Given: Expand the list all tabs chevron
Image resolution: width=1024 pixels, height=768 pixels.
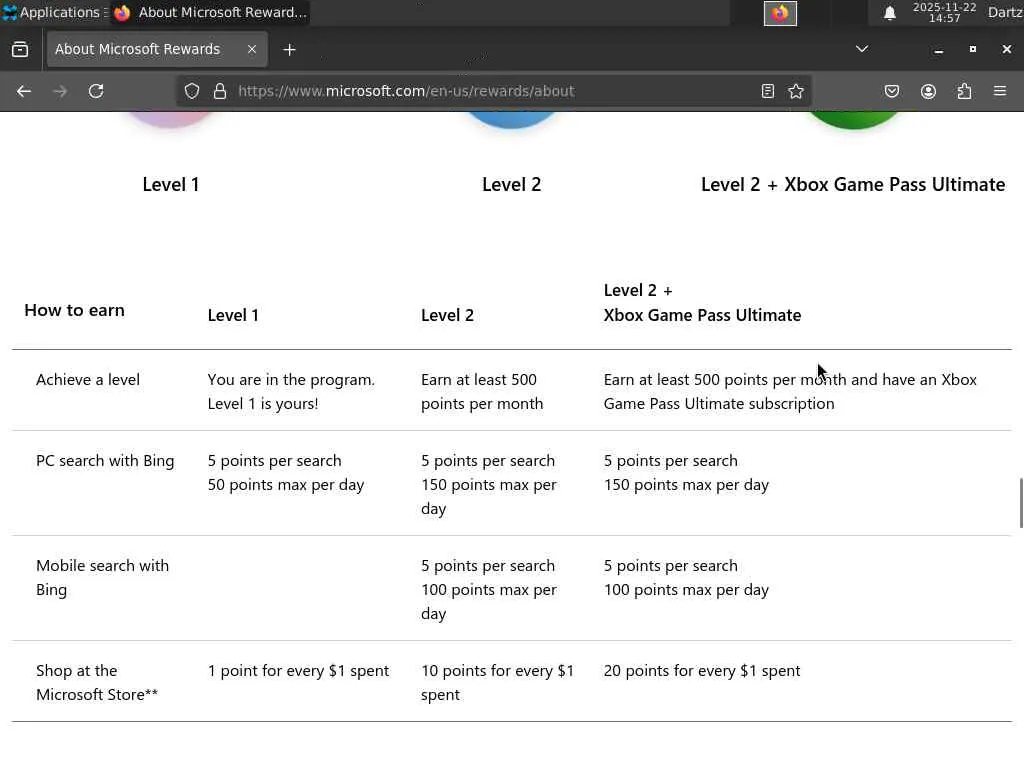Looking at the screenshot, I should pos(862,49).
